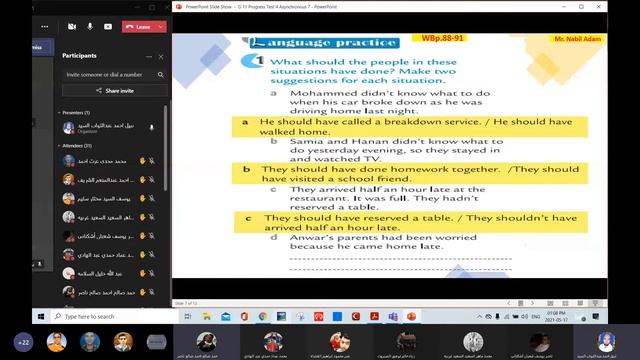The width and height of the screenshot is (640, 360).
Task: Switch to Microsoft Teams on the taskbar
Action: [393, 316]
